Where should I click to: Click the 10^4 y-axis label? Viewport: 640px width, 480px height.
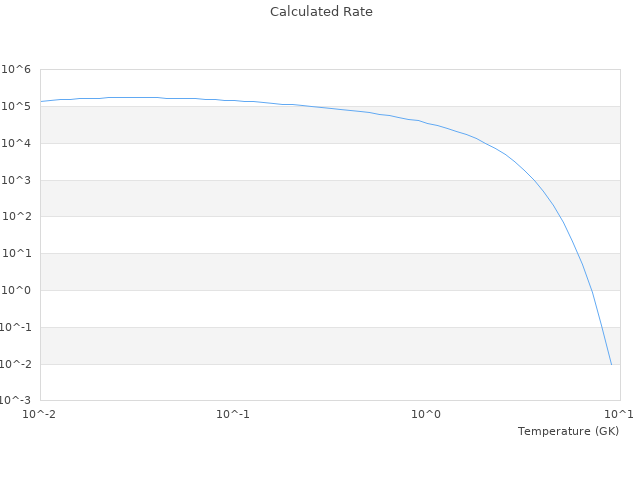tap(16, 143)
